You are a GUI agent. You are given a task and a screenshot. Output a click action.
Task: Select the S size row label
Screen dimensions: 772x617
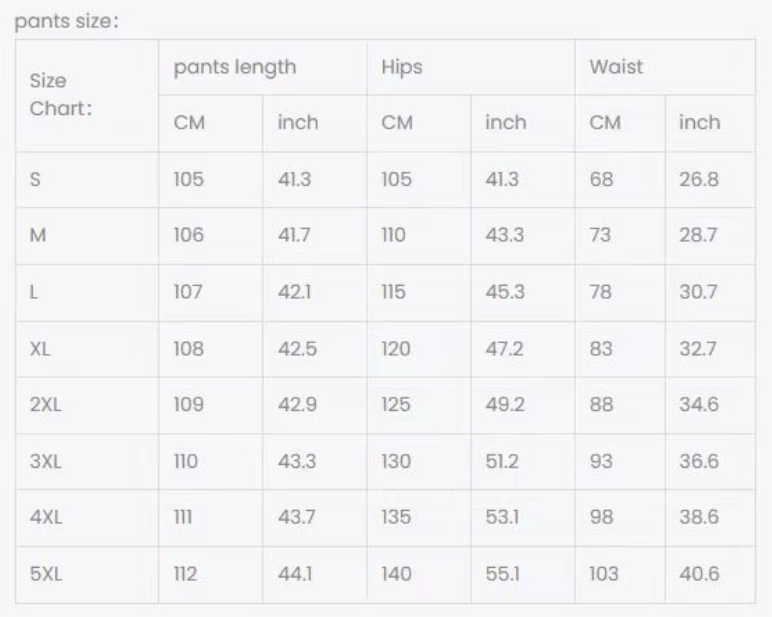(x=87, y=180)
